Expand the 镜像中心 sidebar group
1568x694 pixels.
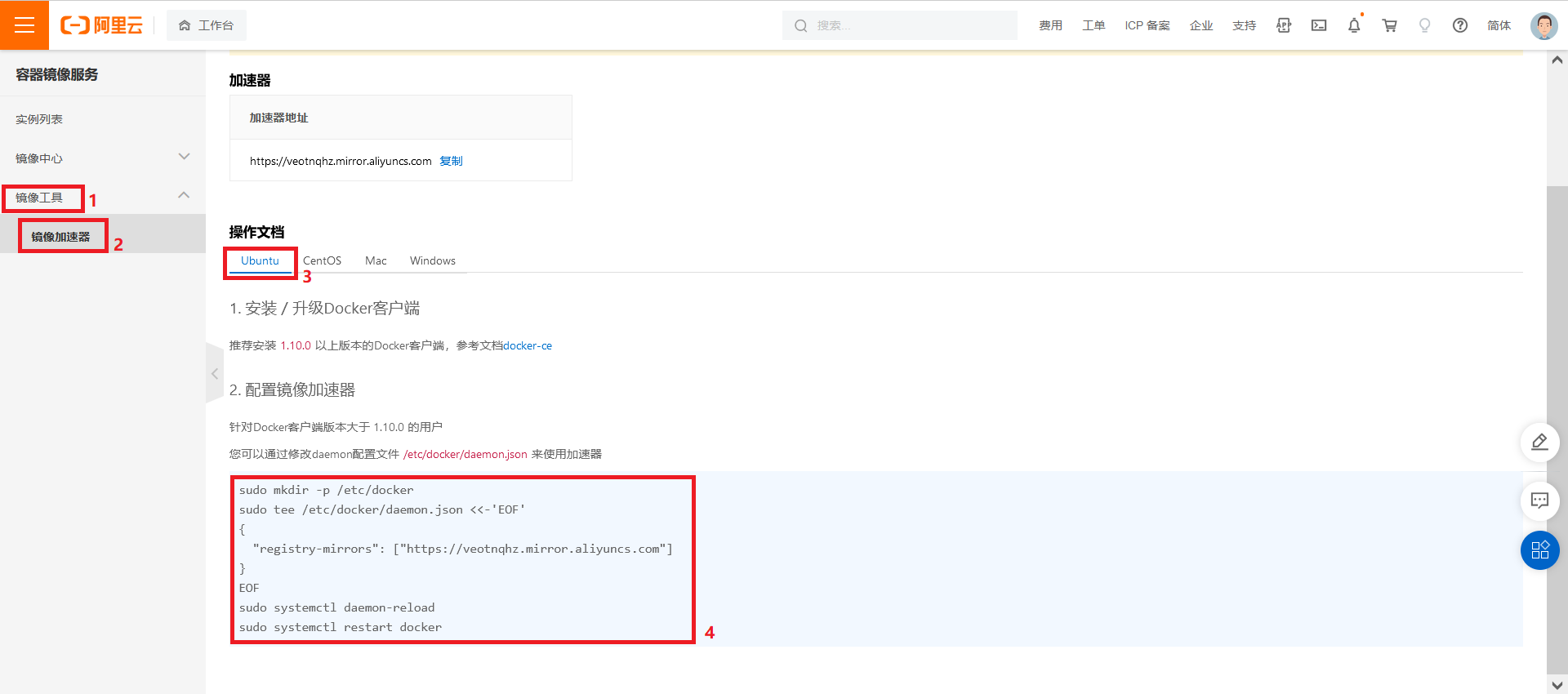[102, 158]
